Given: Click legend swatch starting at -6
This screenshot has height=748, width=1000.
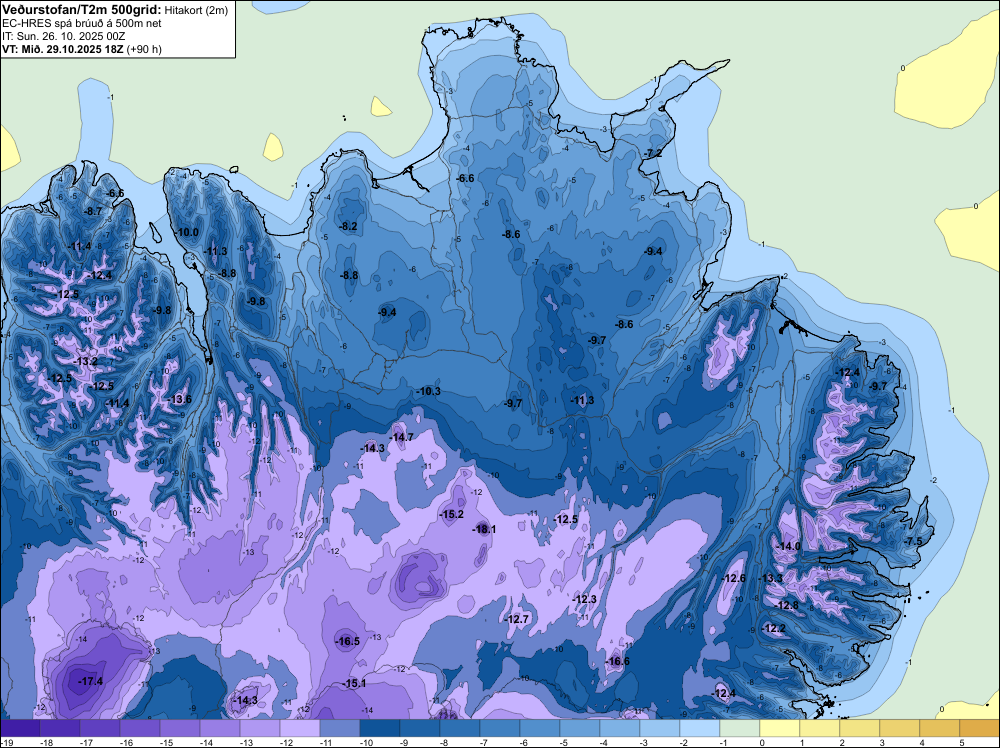Looking at the screenshot, I should click(x=540, y=728).
